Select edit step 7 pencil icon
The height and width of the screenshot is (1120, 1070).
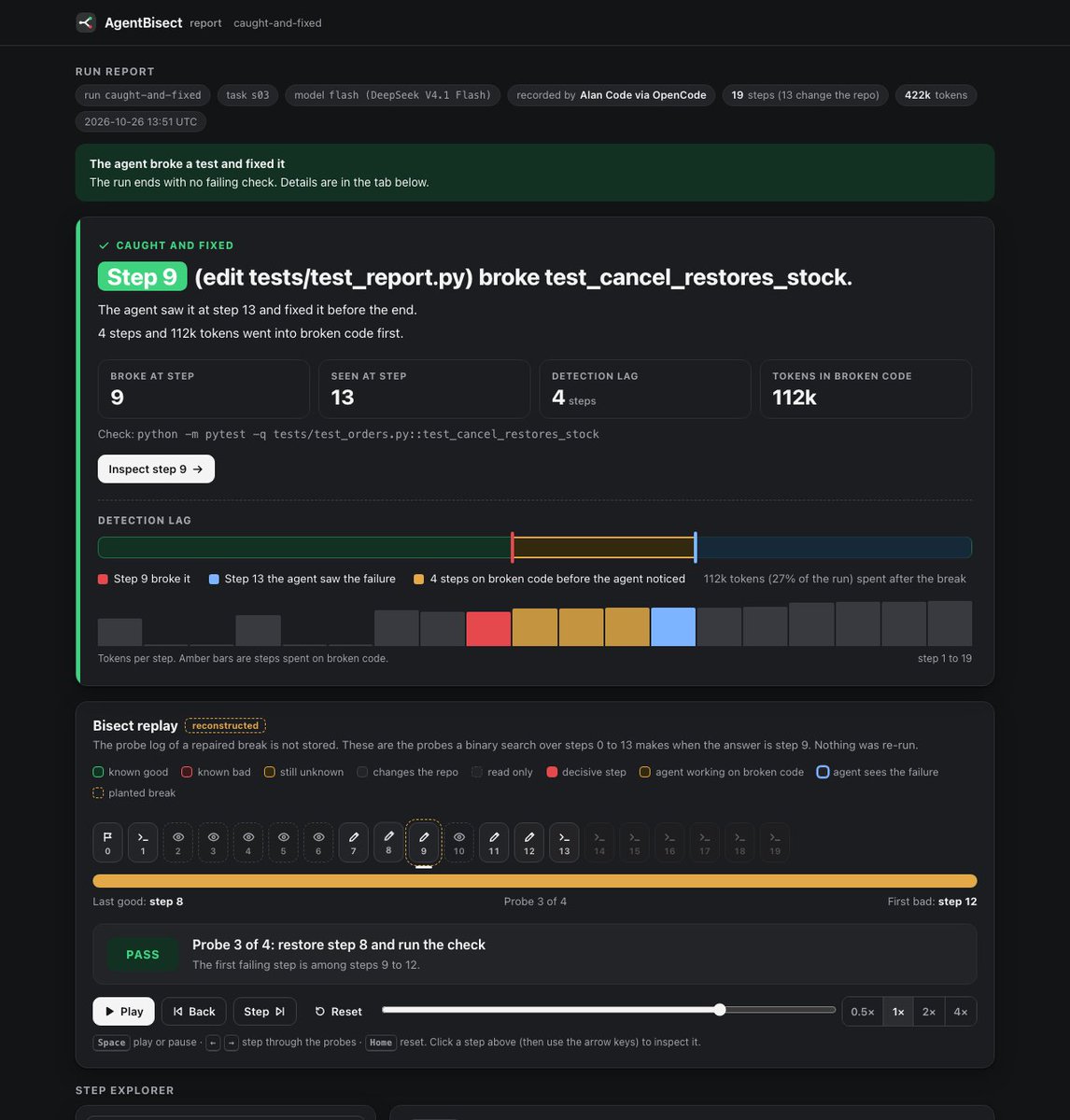click(354, 842)
